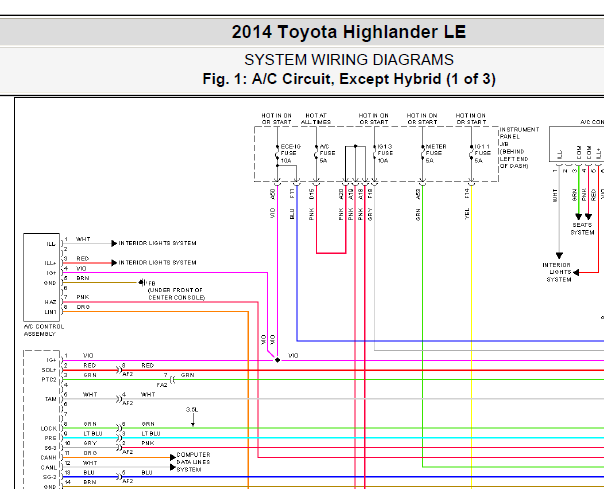Select the A20 connector pin label

(x=341, y=193)
